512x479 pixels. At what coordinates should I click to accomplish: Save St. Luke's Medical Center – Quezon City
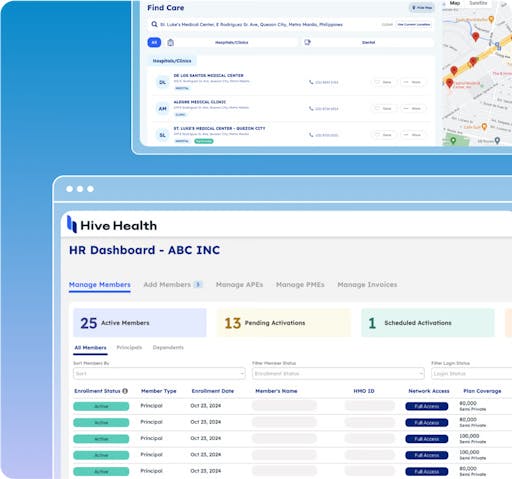click(383, 135)
